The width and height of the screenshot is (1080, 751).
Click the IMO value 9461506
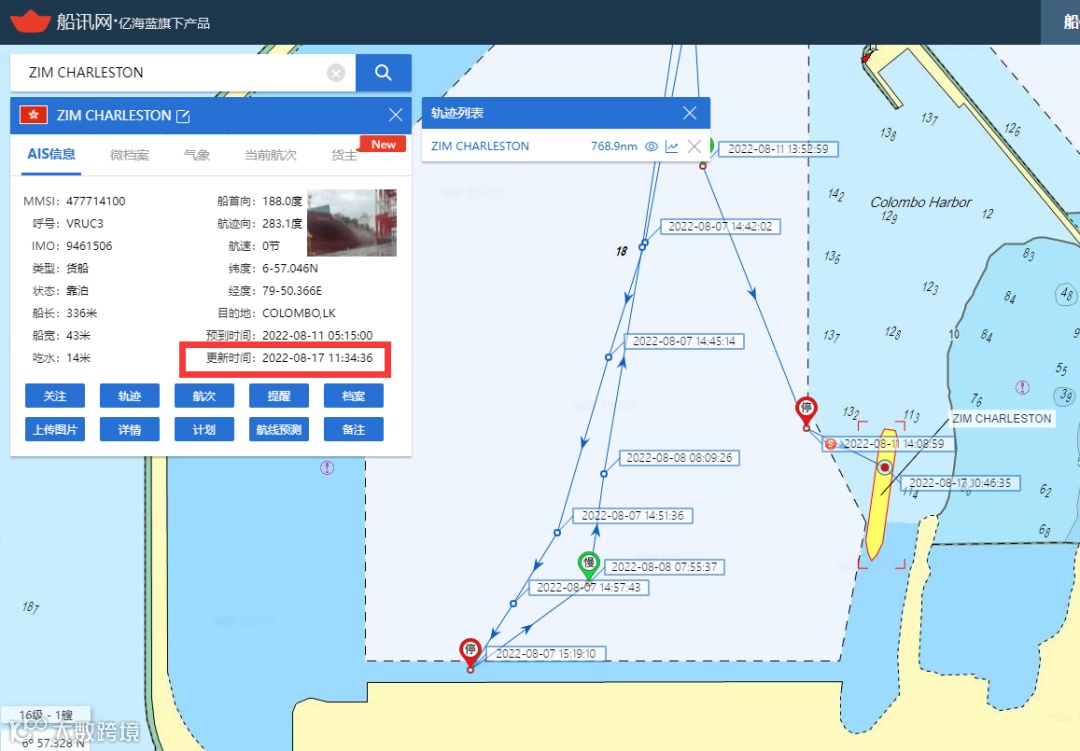tap(89, 246)
